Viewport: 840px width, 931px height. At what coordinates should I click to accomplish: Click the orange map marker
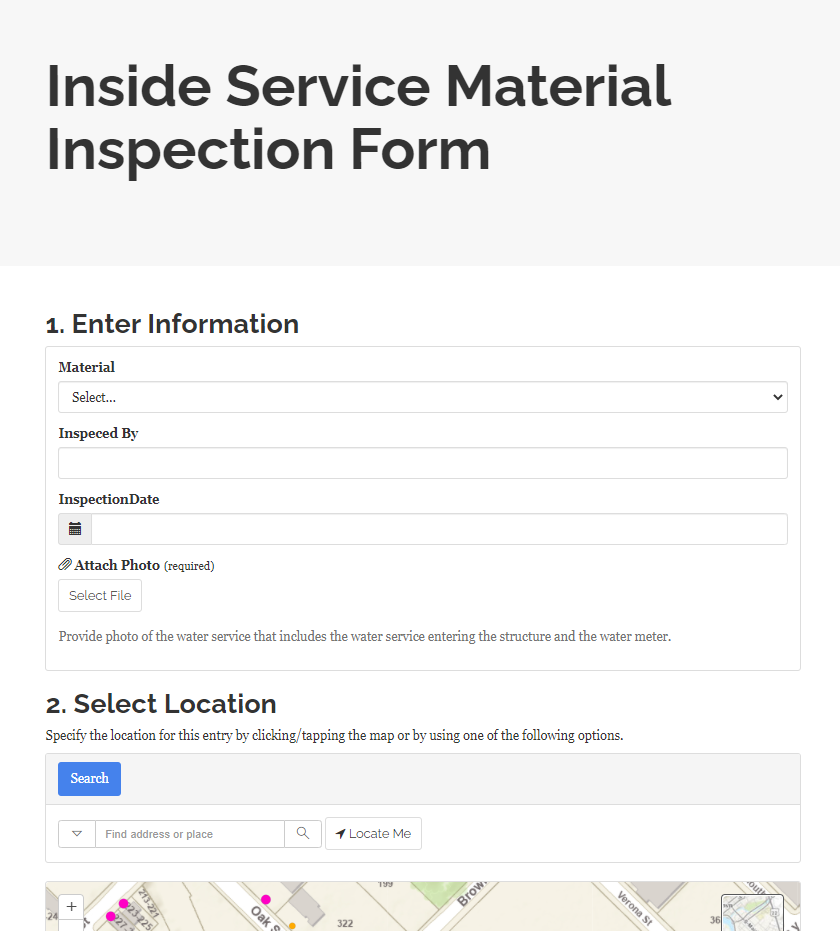tap(290, 927)
